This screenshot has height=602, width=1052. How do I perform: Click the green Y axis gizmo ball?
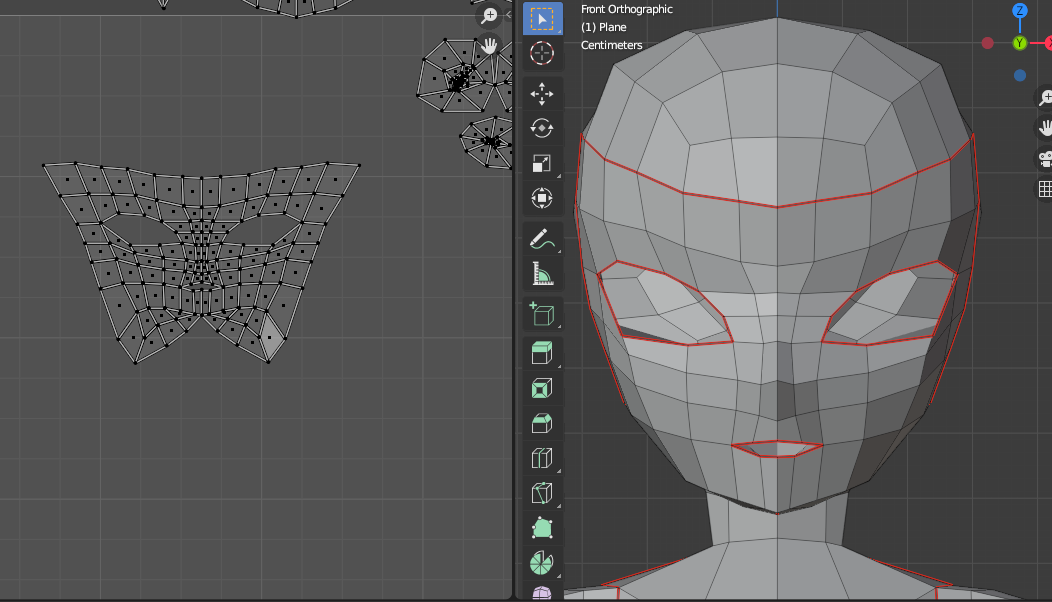pos(1020,43)
